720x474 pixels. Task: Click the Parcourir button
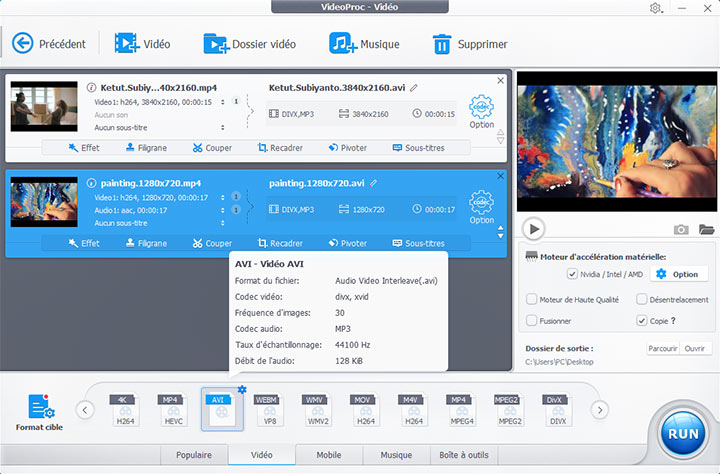click(x=662, y=349)
